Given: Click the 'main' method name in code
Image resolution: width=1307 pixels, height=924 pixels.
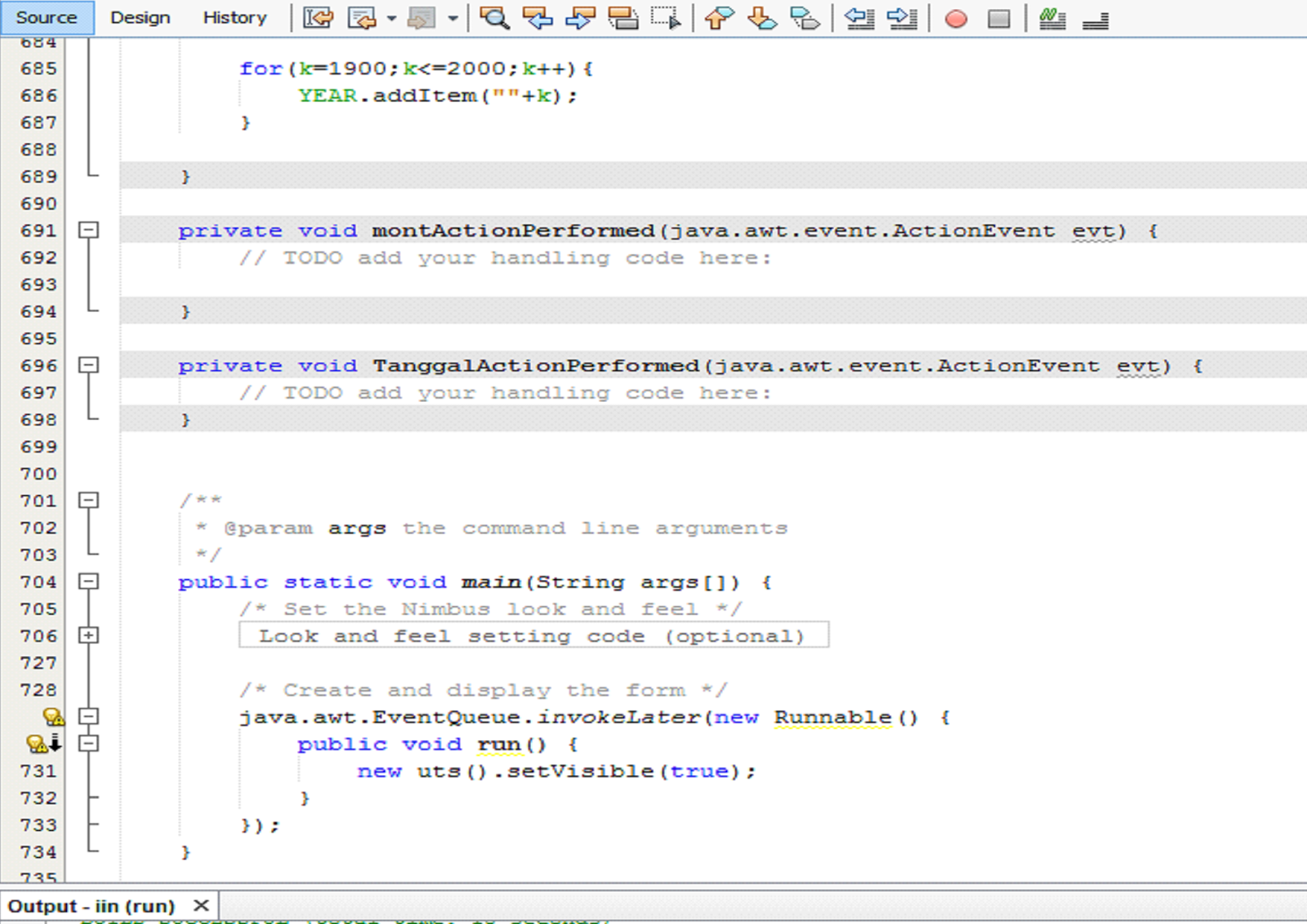Looking at the screenshot, I should coord(491,582).
